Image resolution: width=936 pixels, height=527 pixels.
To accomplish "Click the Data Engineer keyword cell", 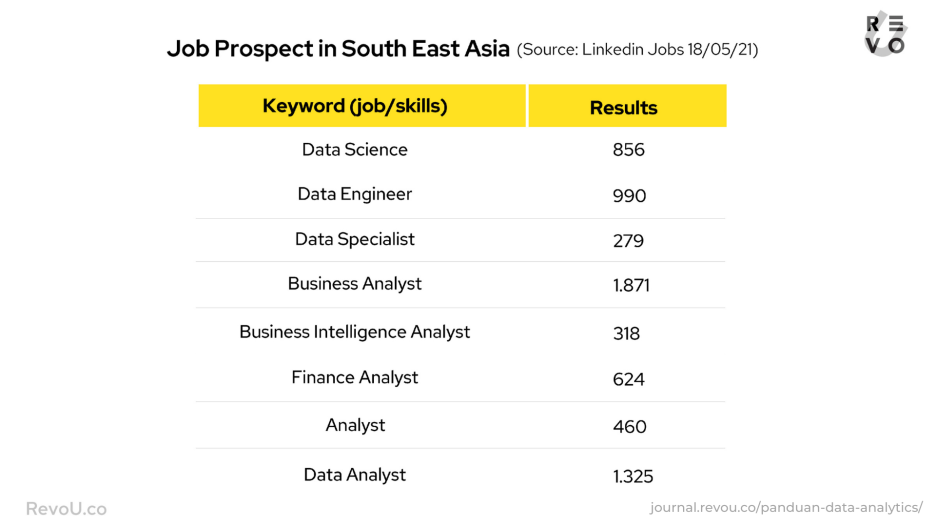I will (355, 194).
